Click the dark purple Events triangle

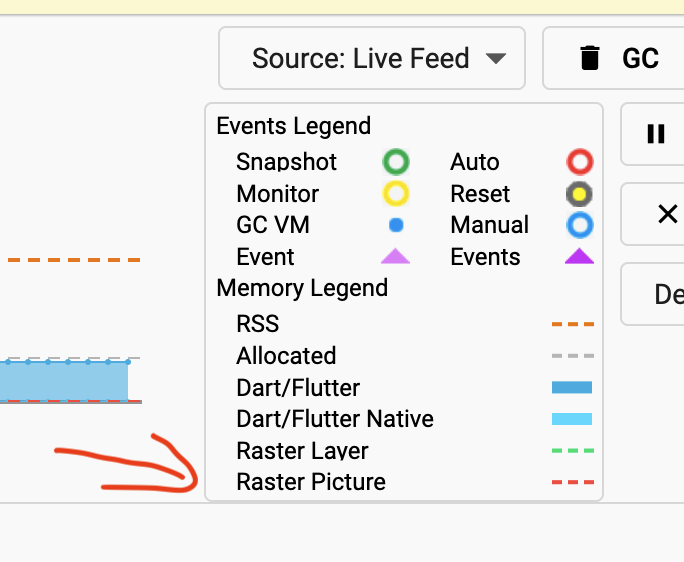pyautogui.click(x=580, y=256)
